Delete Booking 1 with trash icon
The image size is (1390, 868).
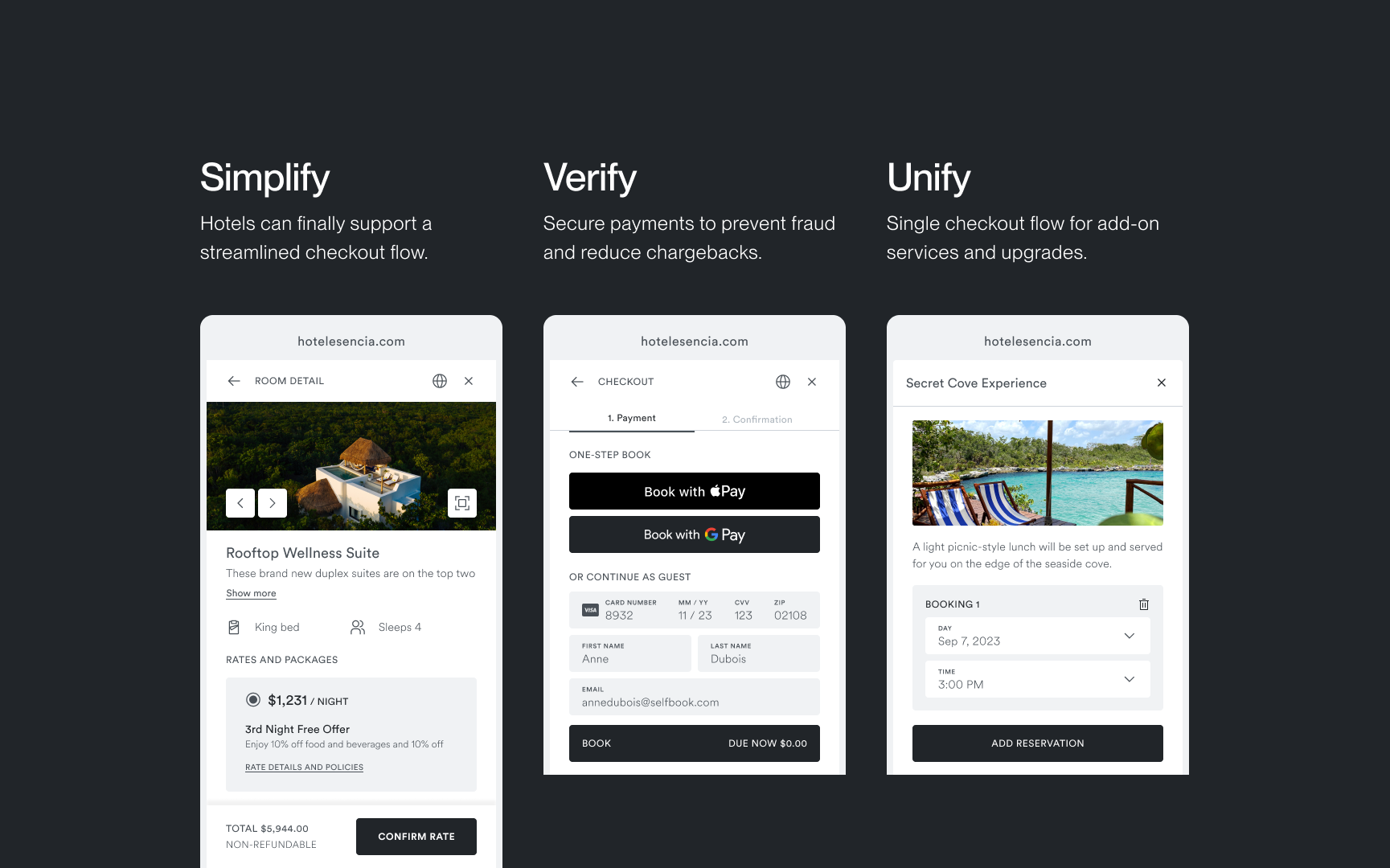1144,604
